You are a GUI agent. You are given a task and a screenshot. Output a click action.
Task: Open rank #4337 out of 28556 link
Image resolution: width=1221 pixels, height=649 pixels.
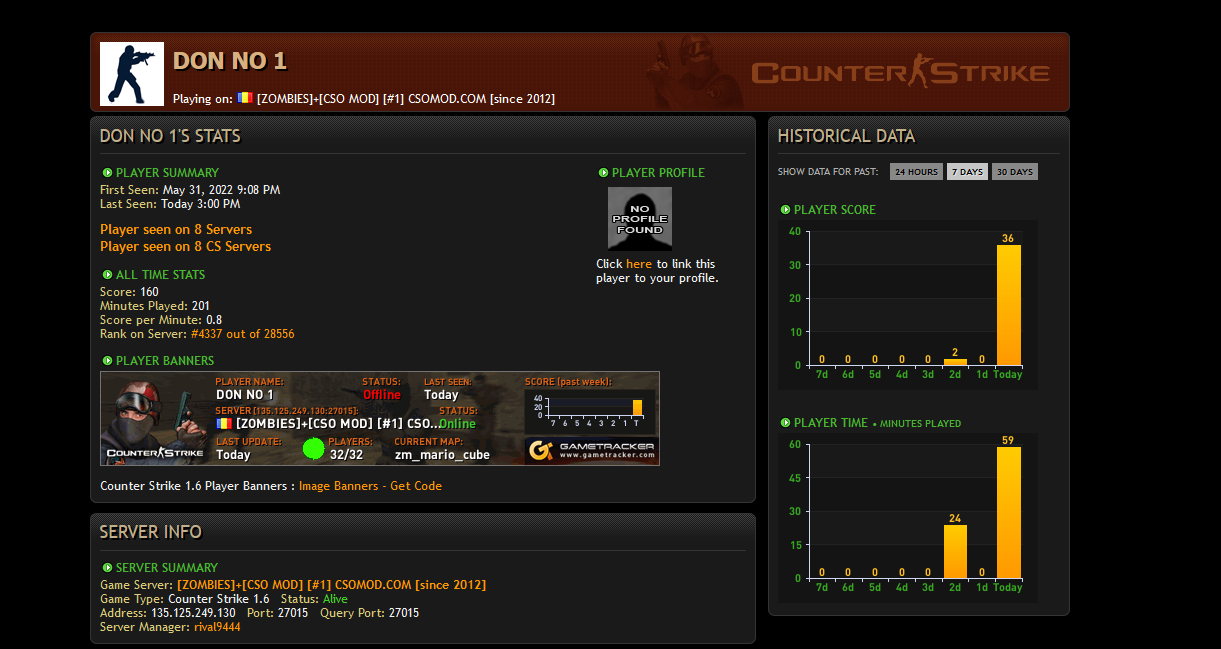242,334
